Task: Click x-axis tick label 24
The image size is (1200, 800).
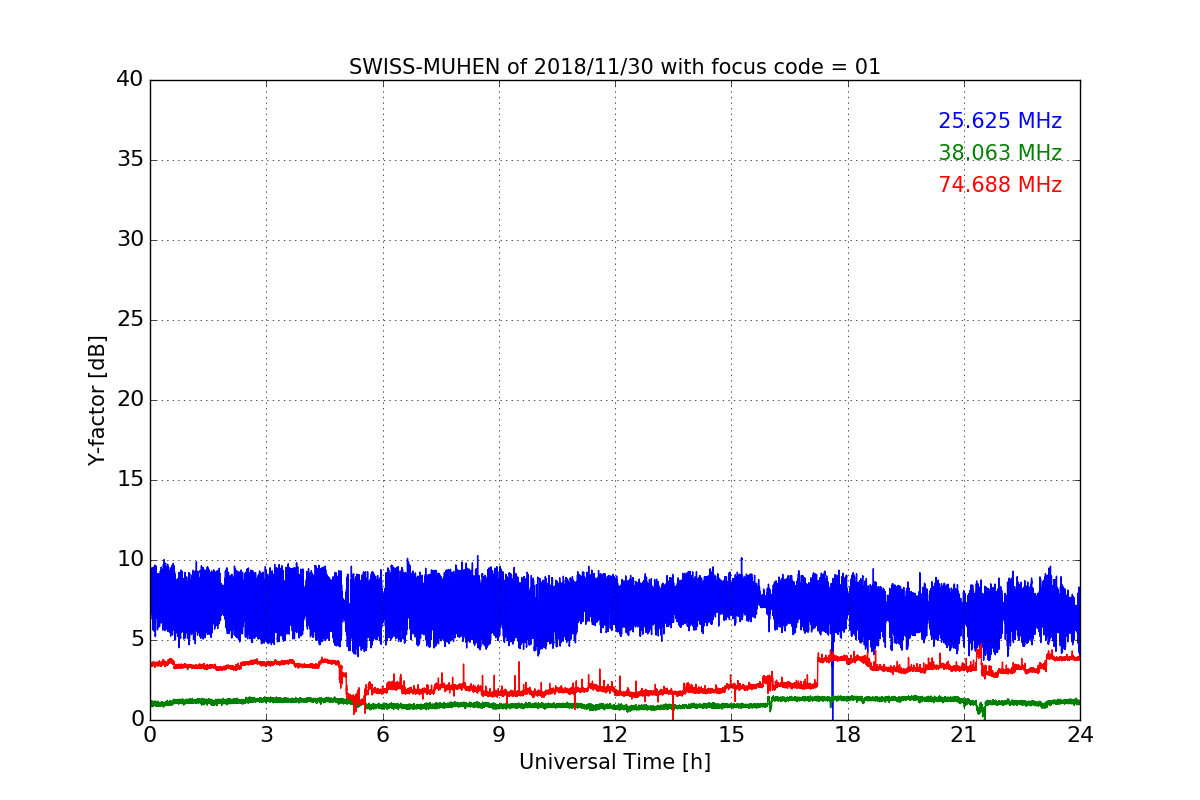Action: 1080,735
